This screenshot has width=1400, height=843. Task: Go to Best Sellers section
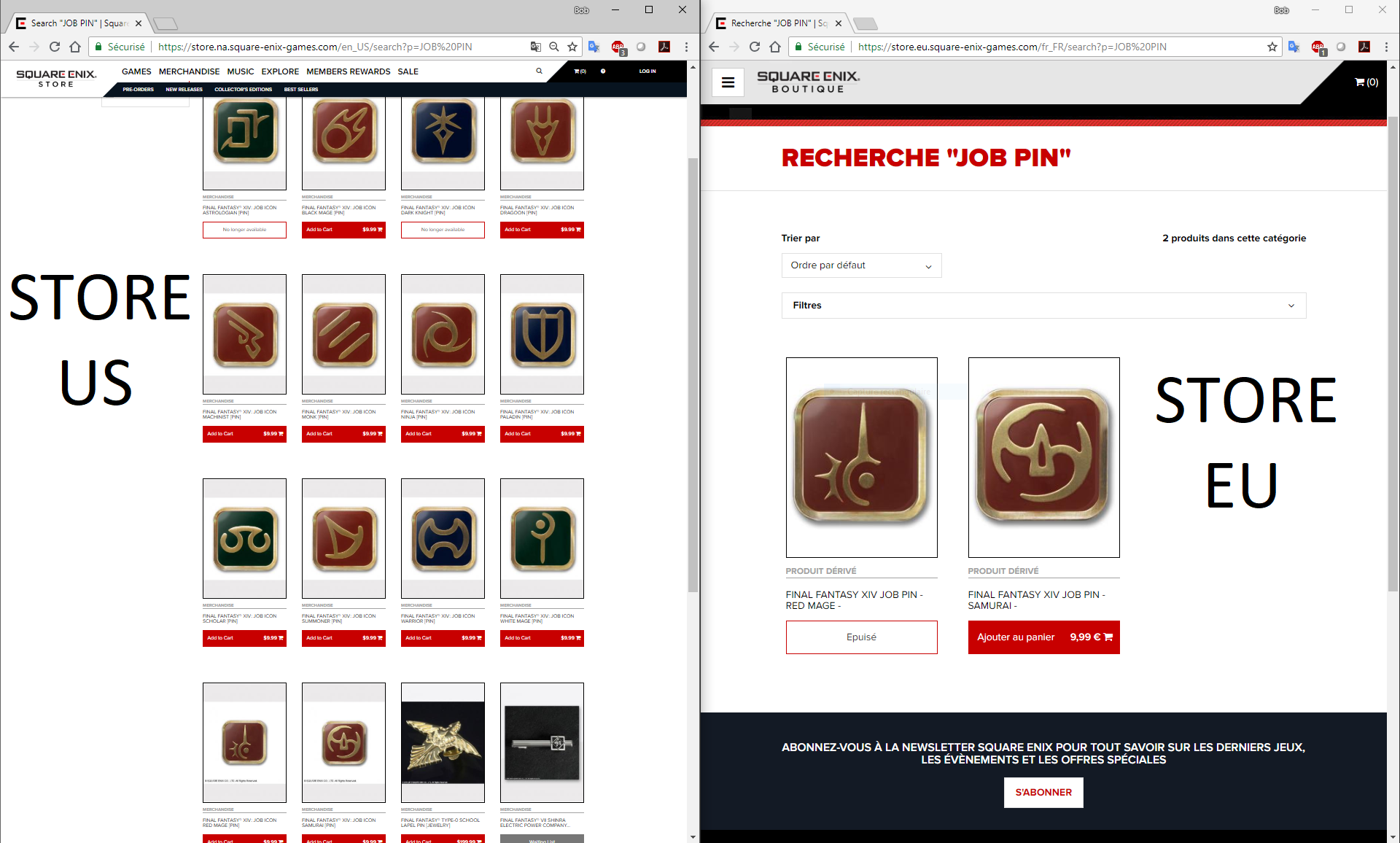coord(301,90)
